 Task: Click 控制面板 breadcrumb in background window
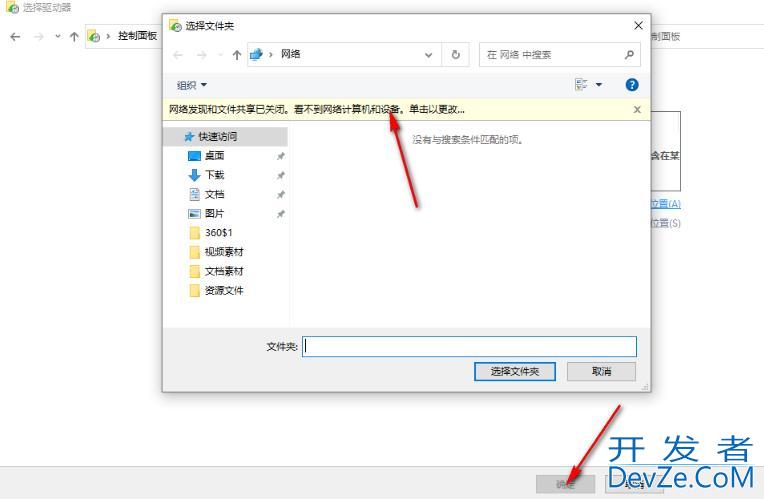click(137, 36)
